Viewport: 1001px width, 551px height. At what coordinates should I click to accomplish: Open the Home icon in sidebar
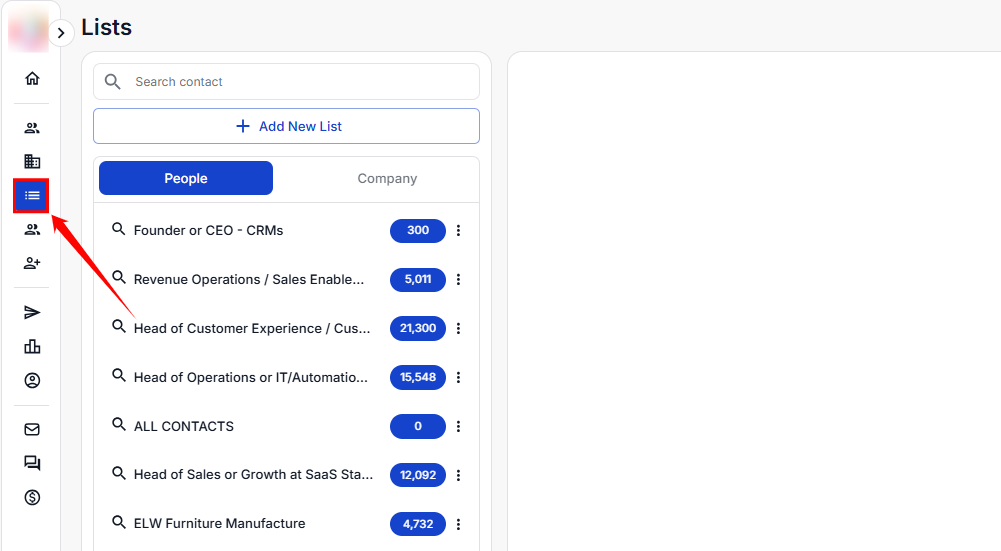coord(32,78)
